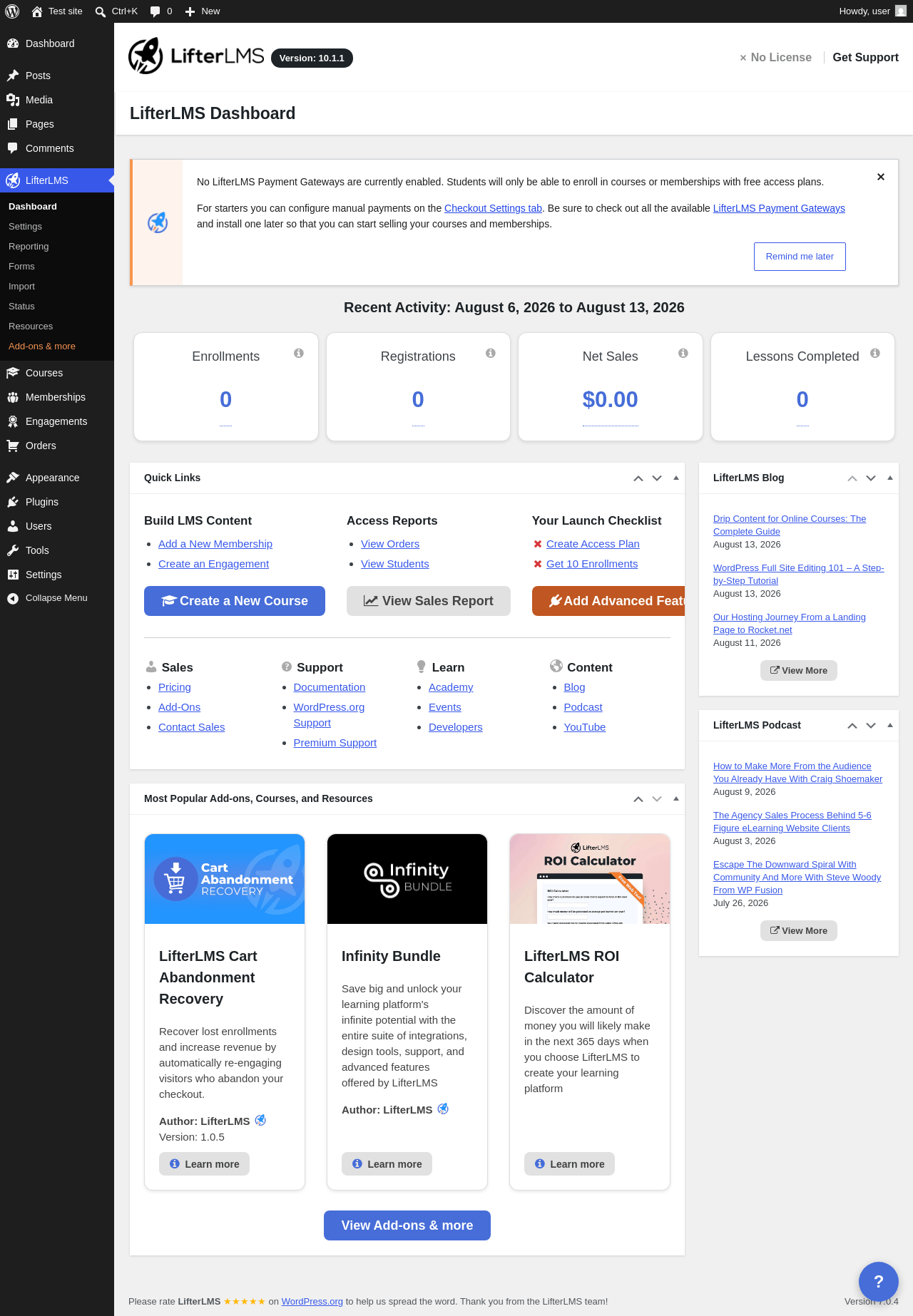Click the Add Advanced Features button
The image size is (913, 1316).
pyautogui.click(x=608, y=601)
